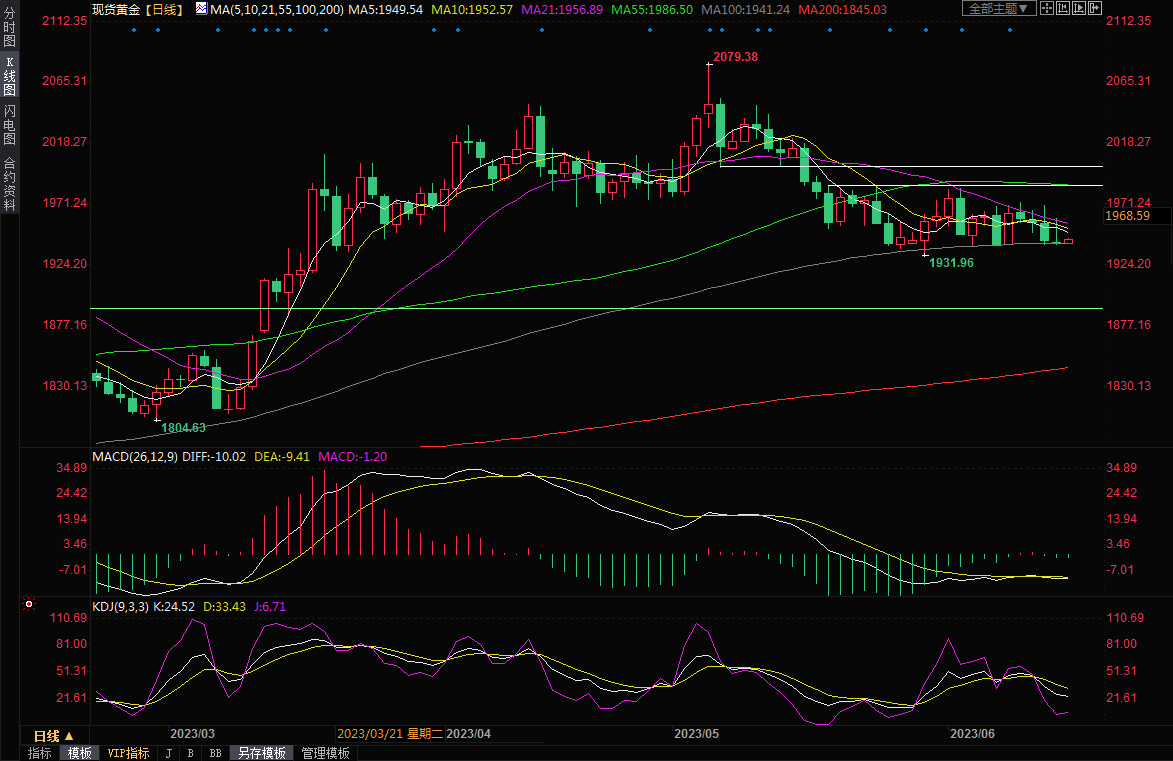Select the B indicator shortcut
The height and width of the screenshot is (761, 1173).
[190, 753]
